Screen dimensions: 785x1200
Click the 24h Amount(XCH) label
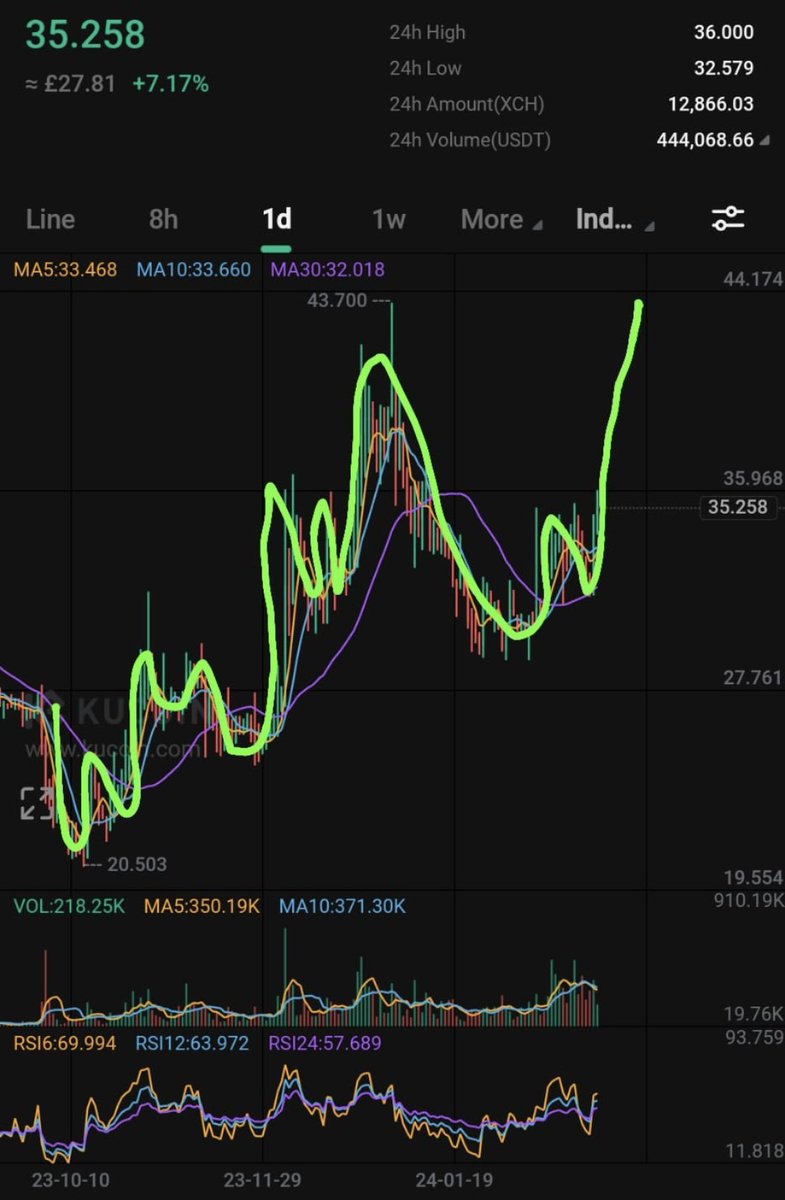(467, 105)
